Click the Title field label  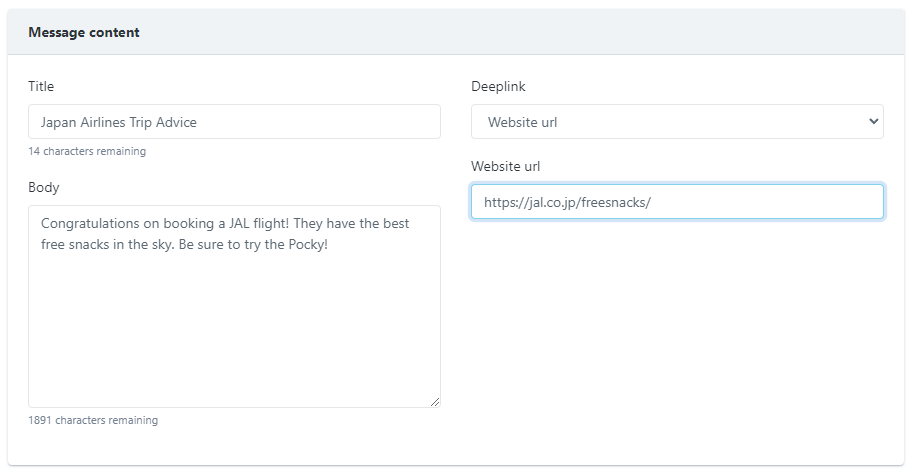pyautogui.click(x=41, y=87)
